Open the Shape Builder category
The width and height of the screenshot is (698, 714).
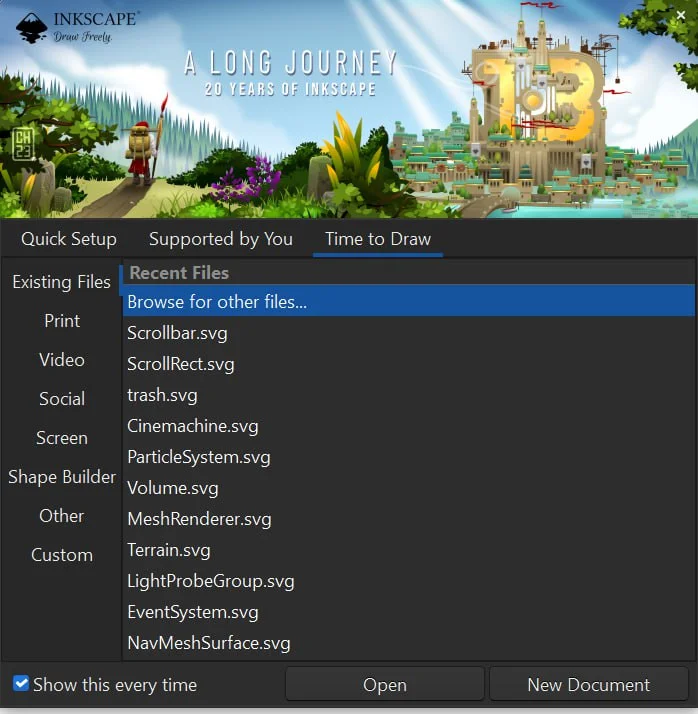pyautogui.click(x=61, y=477)
